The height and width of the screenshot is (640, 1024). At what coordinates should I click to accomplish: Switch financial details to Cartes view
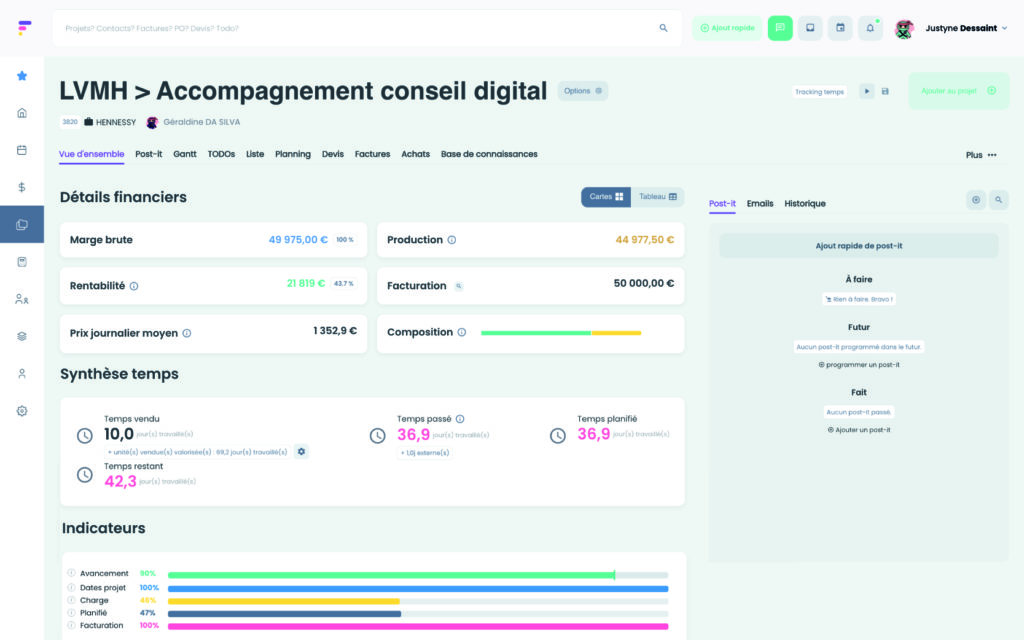pyautogui.click(x=606, y=197)
